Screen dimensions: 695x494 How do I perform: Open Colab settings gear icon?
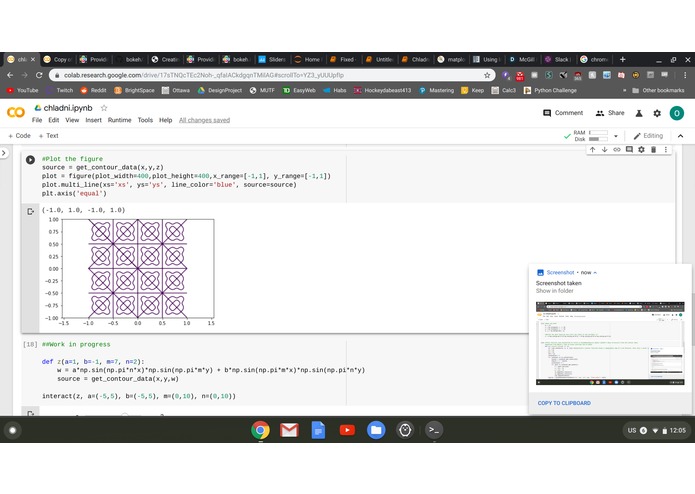(x=657, y=113)
